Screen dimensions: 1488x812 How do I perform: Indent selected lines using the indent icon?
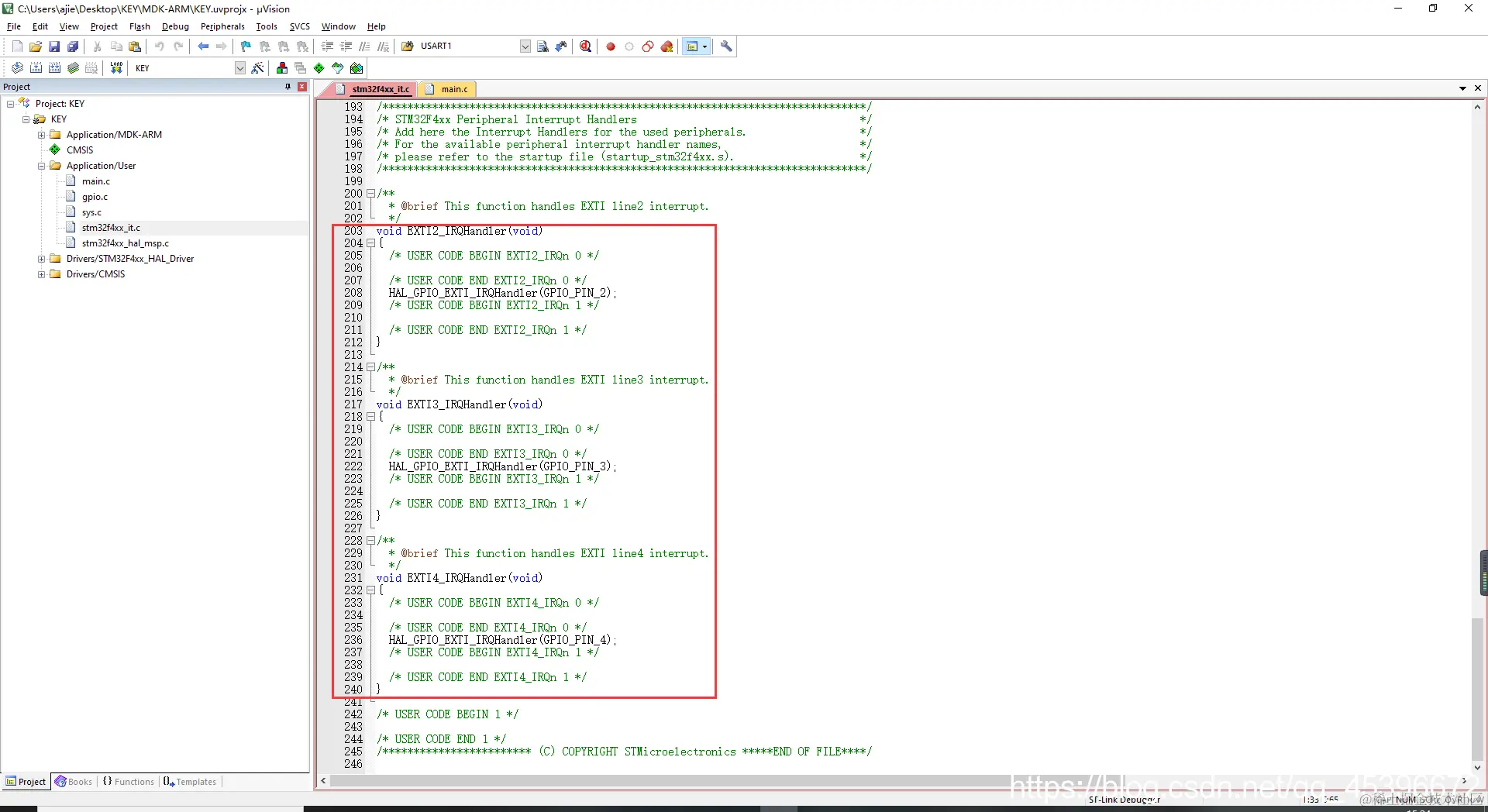tap(327, 46)
